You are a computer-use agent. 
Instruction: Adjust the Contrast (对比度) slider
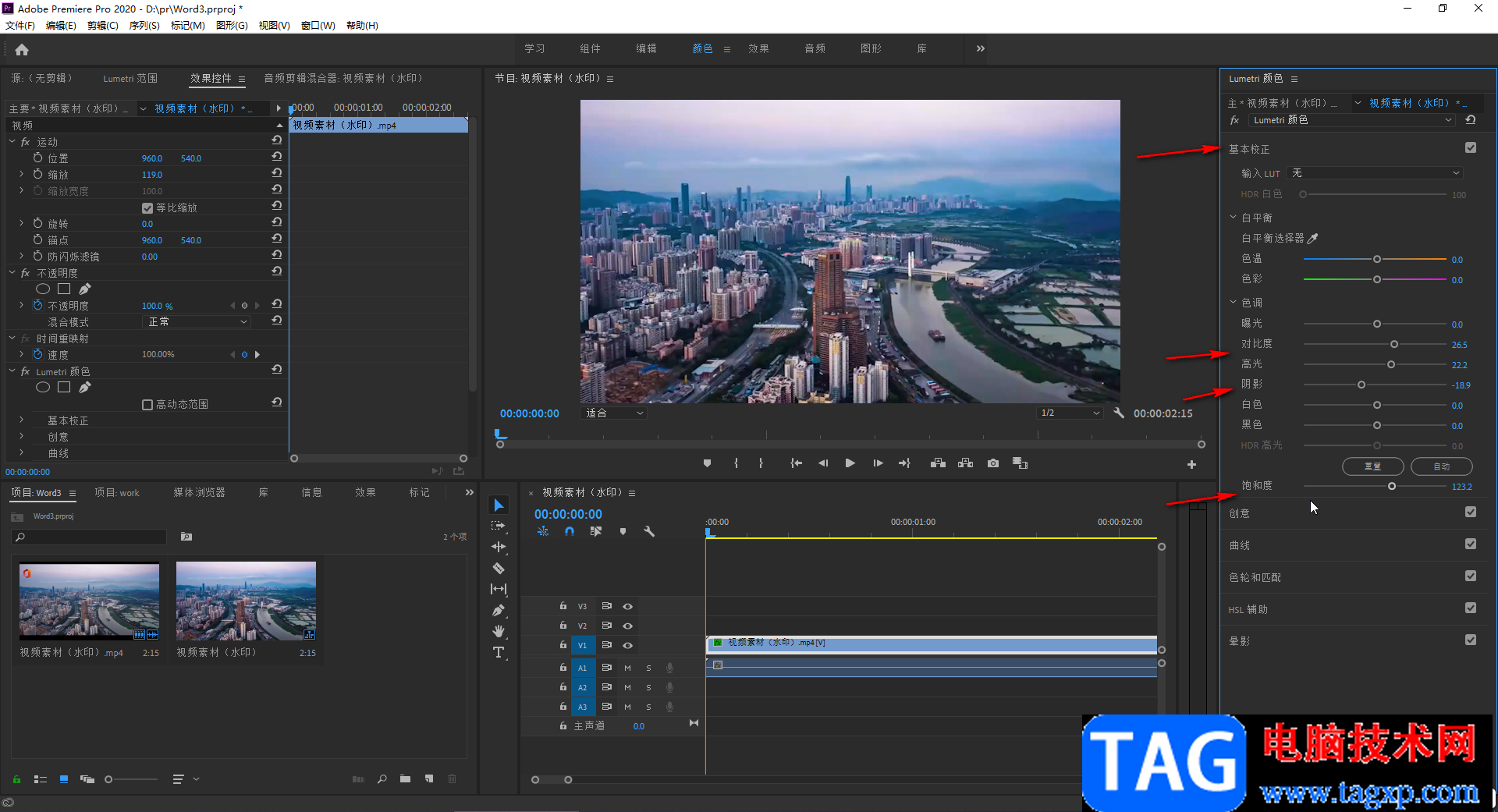point(1394,345)
